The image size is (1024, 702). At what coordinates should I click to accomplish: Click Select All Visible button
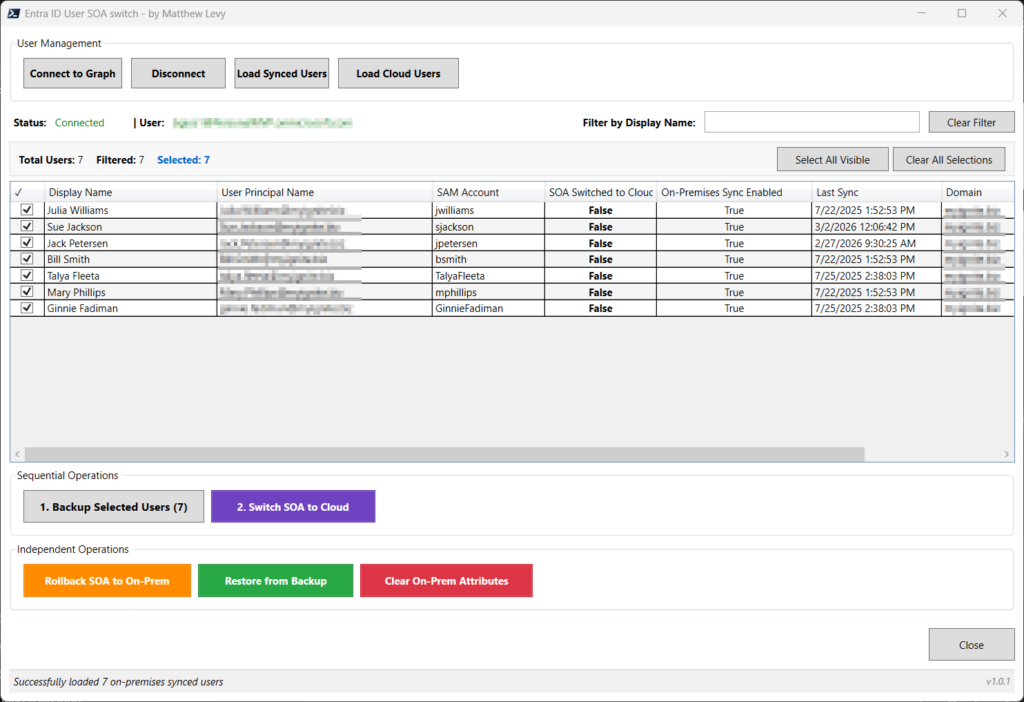[832, 160]
